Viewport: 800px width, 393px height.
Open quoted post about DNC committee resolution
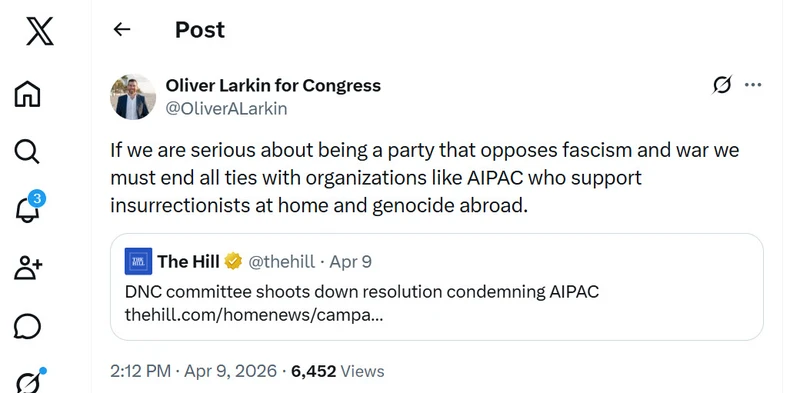pos(437,287)
